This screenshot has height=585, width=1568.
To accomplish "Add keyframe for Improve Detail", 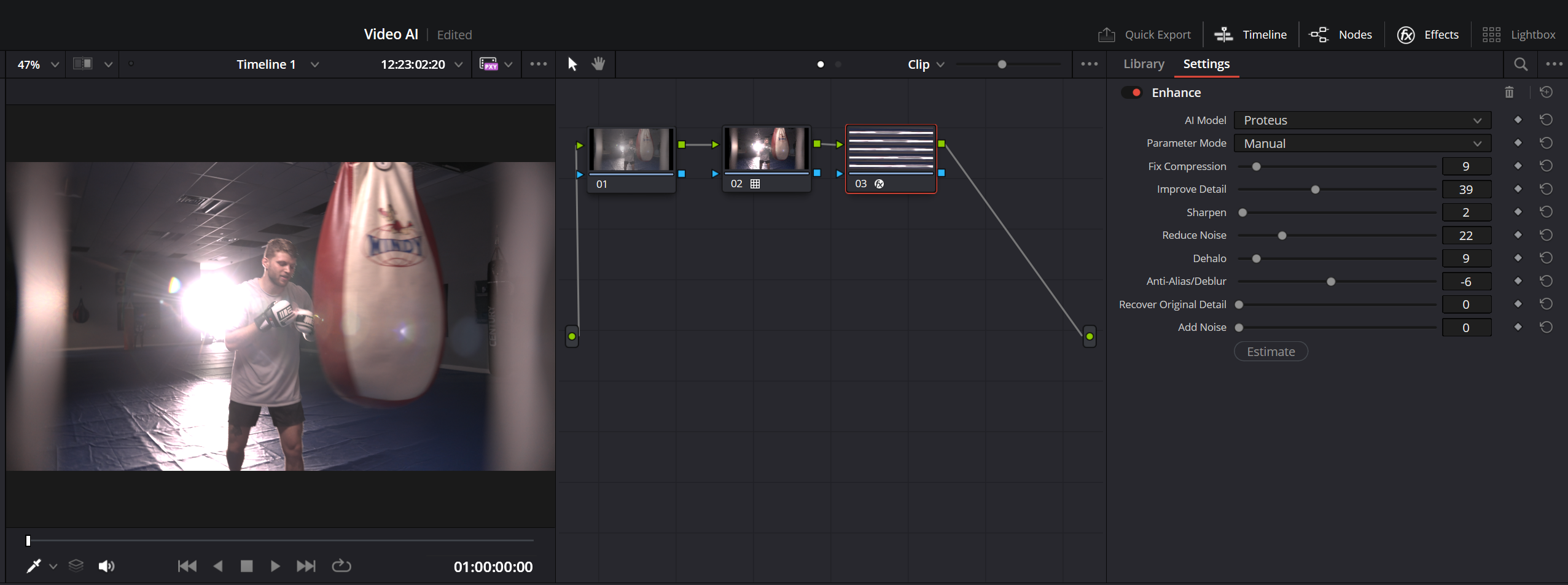I will pos(1518,189).
